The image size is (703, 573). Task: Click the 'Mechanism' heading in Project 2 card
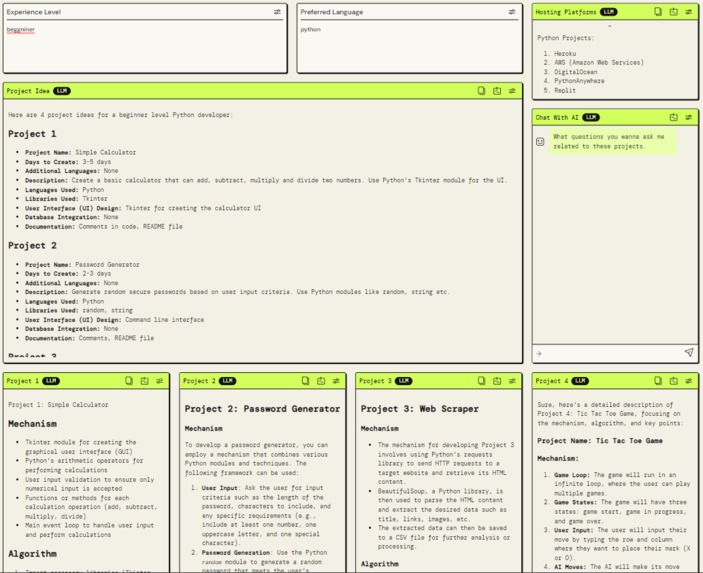pyautogui.click(x=204, y=429)
